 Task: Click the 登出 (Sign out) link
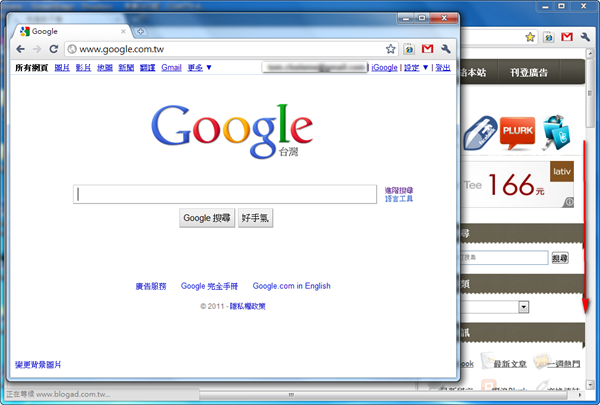[x=443, y=68]
